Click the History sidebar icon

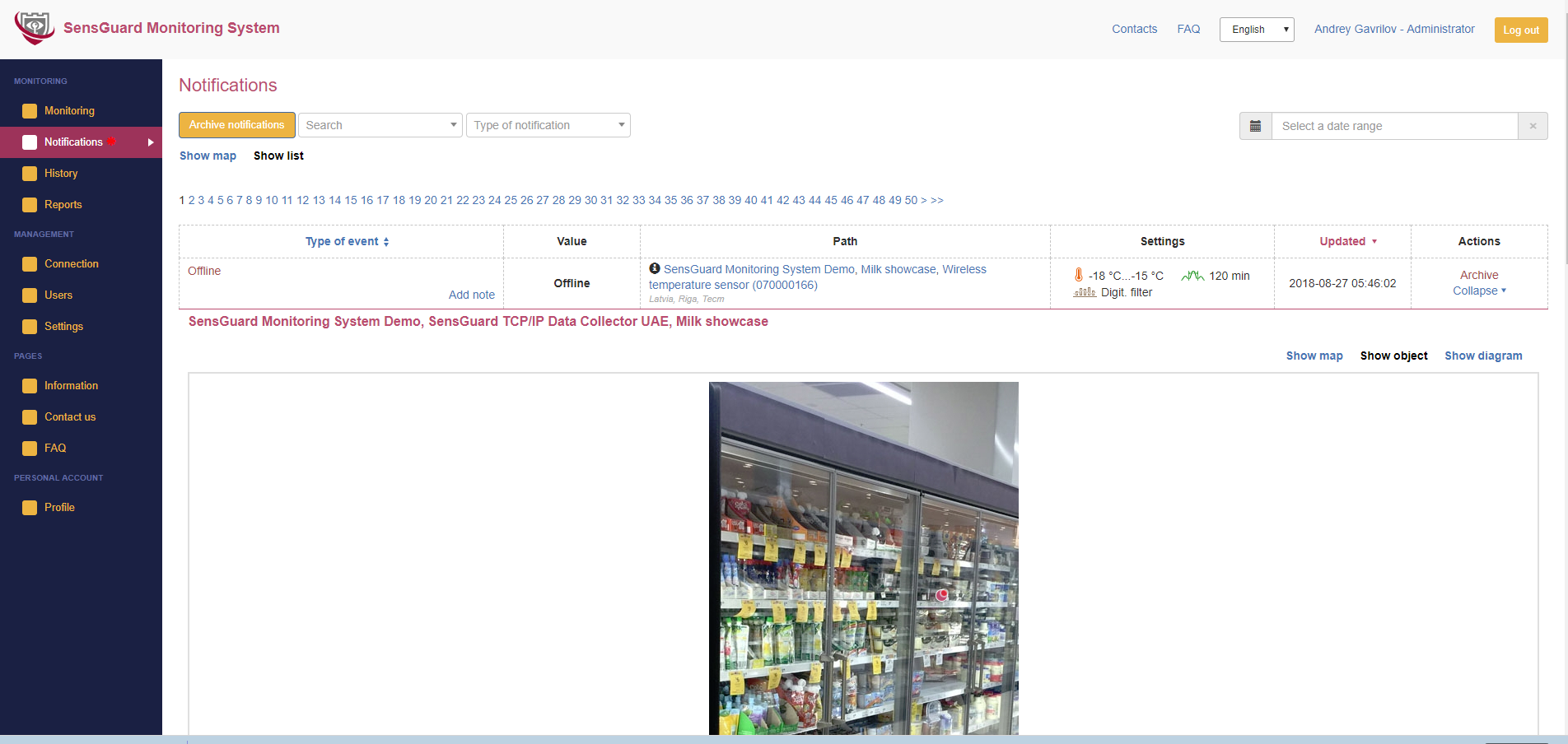[30, 174]
